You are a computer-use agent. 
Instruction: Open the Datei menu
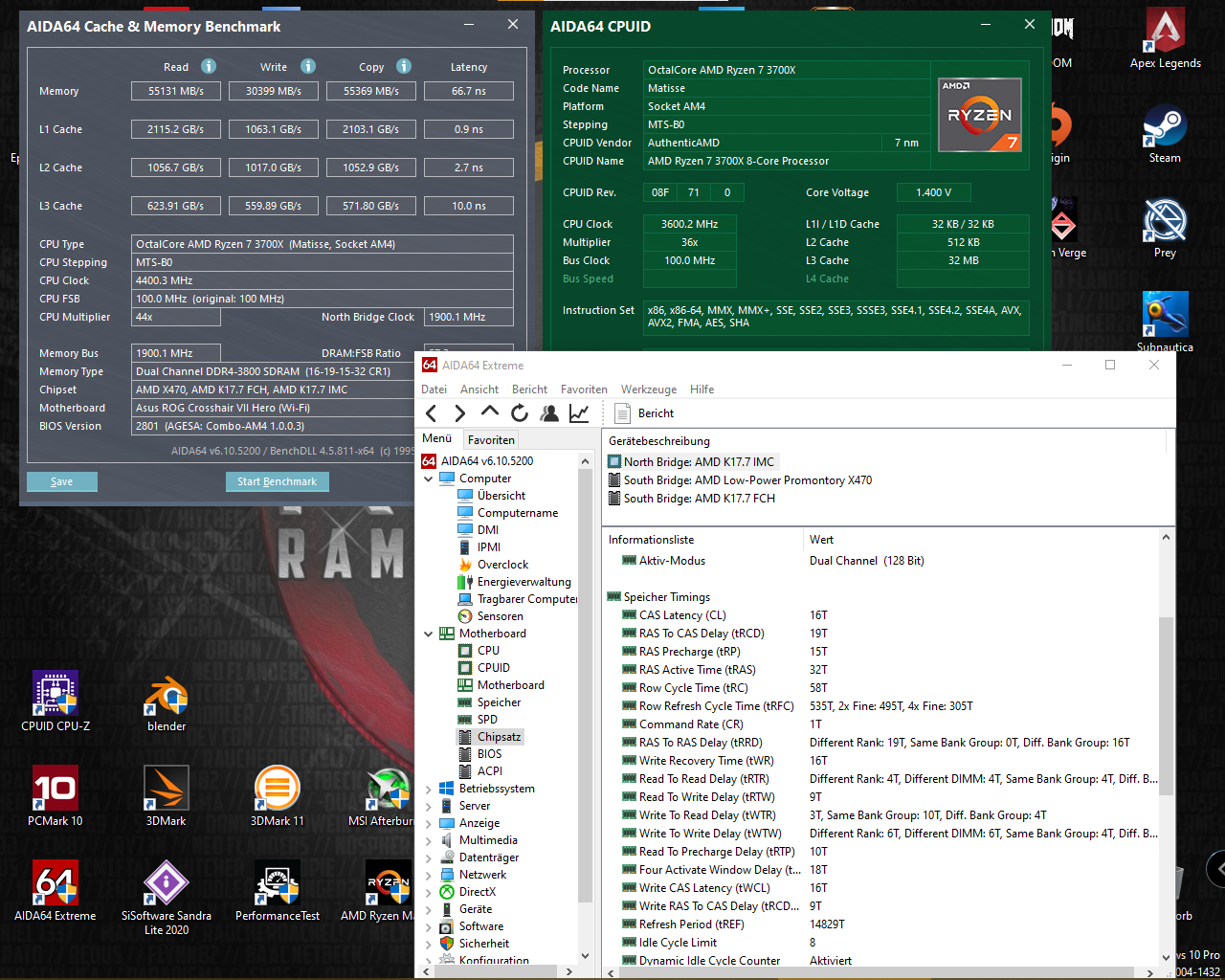pyautogui.click(x=434, y=390)
